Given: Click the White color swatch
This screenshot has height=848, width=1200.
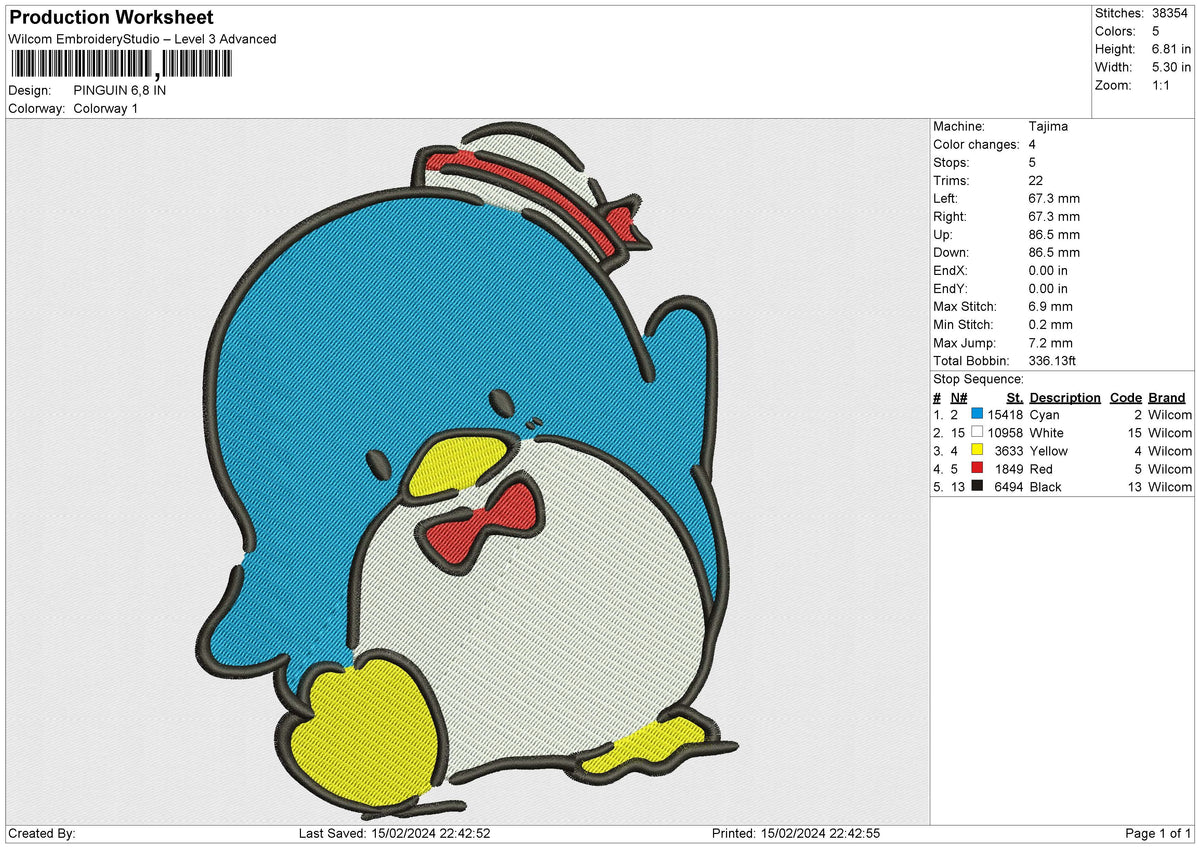Looking at the screenshot, I should point(977,432).
